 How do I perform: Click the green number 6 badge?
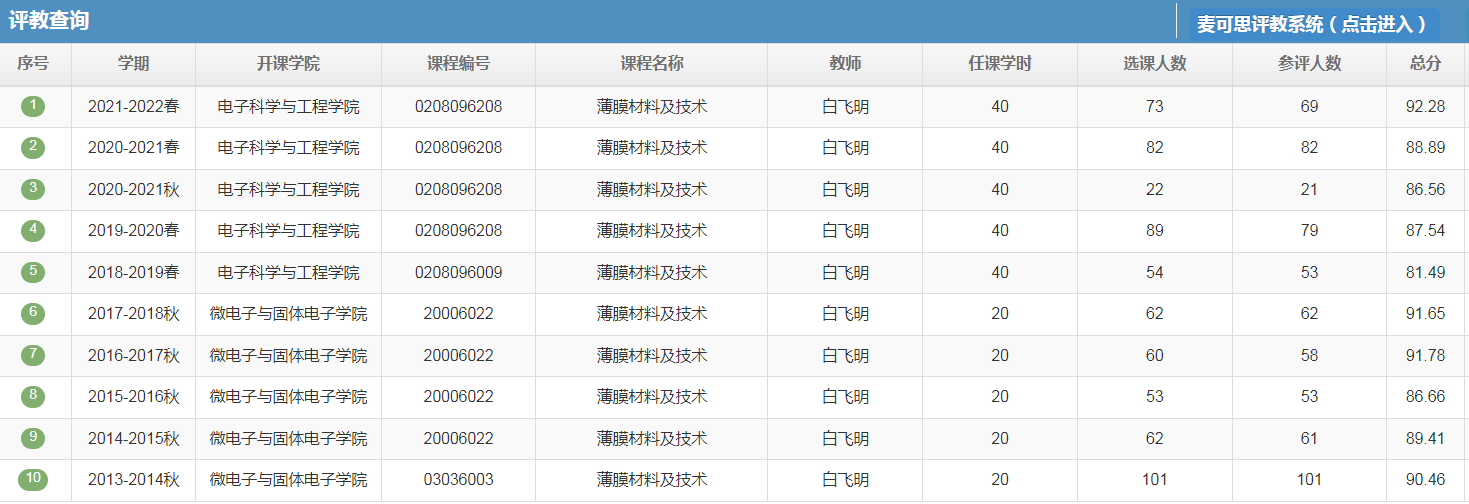click(x=33, y=313)
